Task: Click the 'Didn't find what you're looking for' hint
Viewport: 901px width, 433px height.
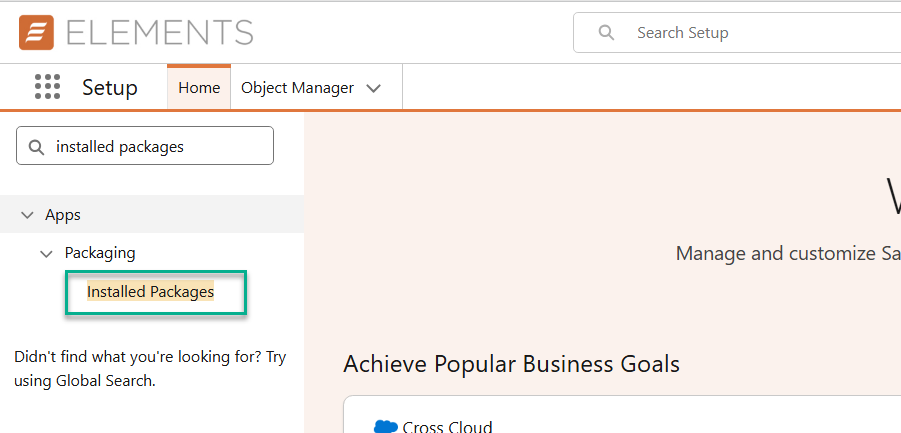Action: click(x=150, y=368)
